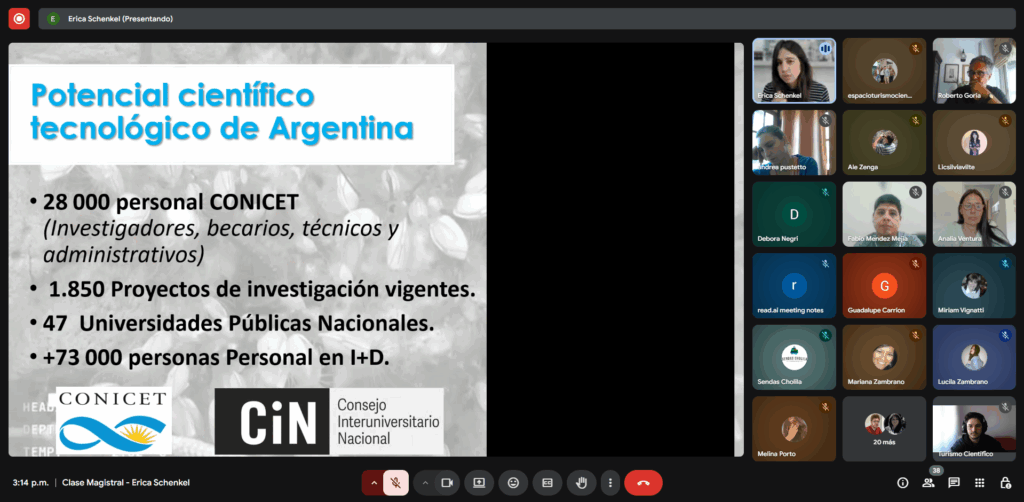Image resolution: width=1024 pixels, height=502 pixels.
Task: Open the emoji reactions button
Action: [513, 483]
